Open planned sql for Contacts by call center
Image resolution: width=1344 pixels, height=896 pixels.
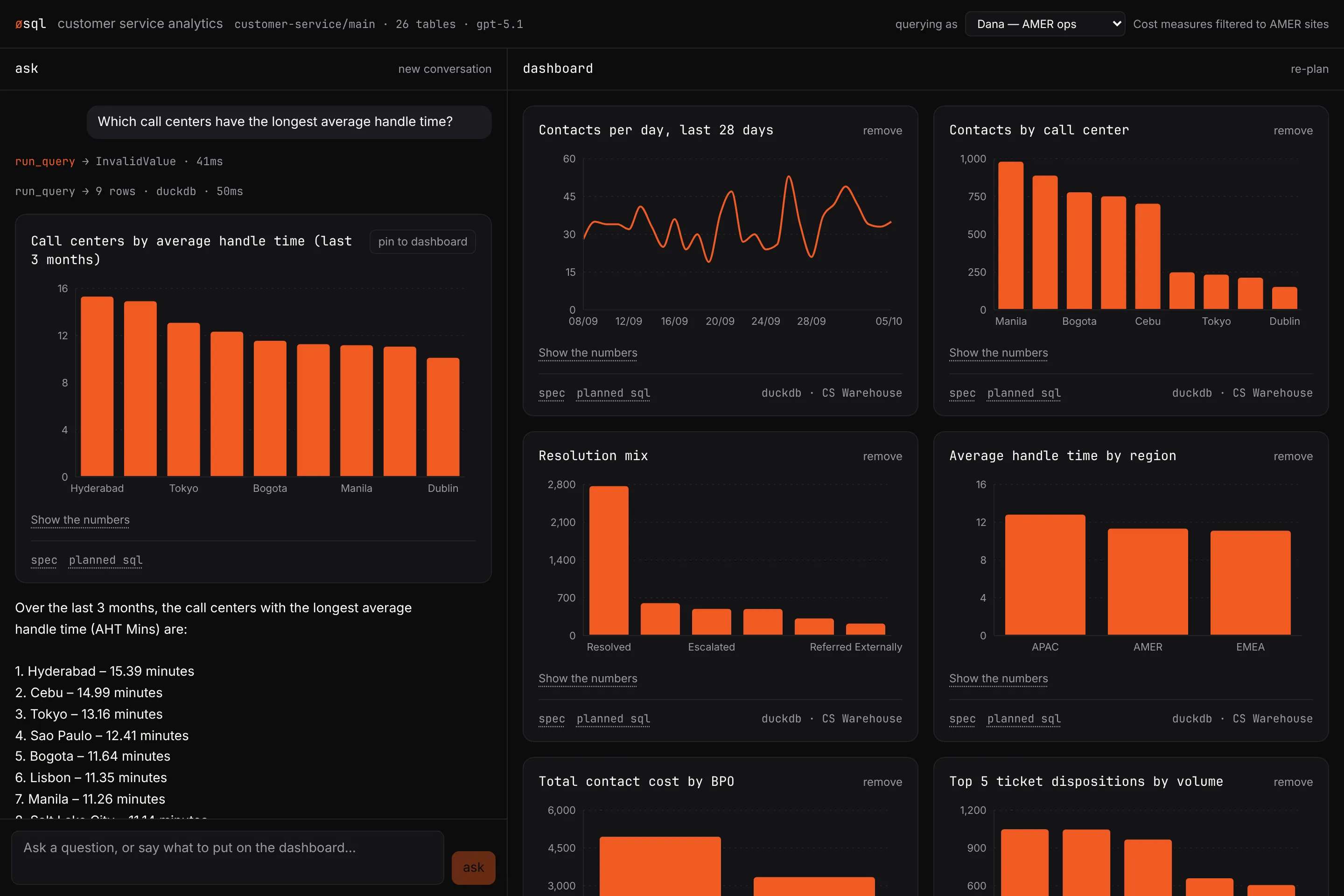coord(1024,393)
